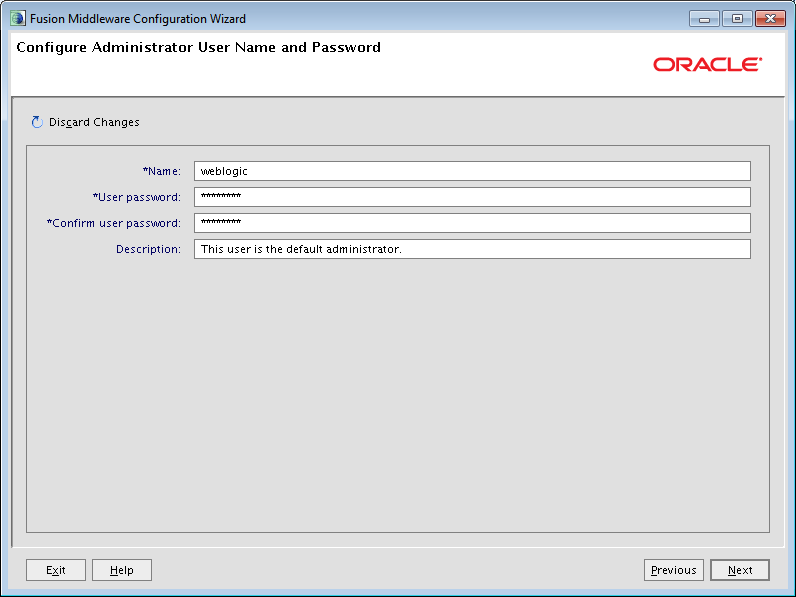Go back with the Previous button
Image resolution: width=796 pixels, height=597 pixels.
(x=674, y=570)
